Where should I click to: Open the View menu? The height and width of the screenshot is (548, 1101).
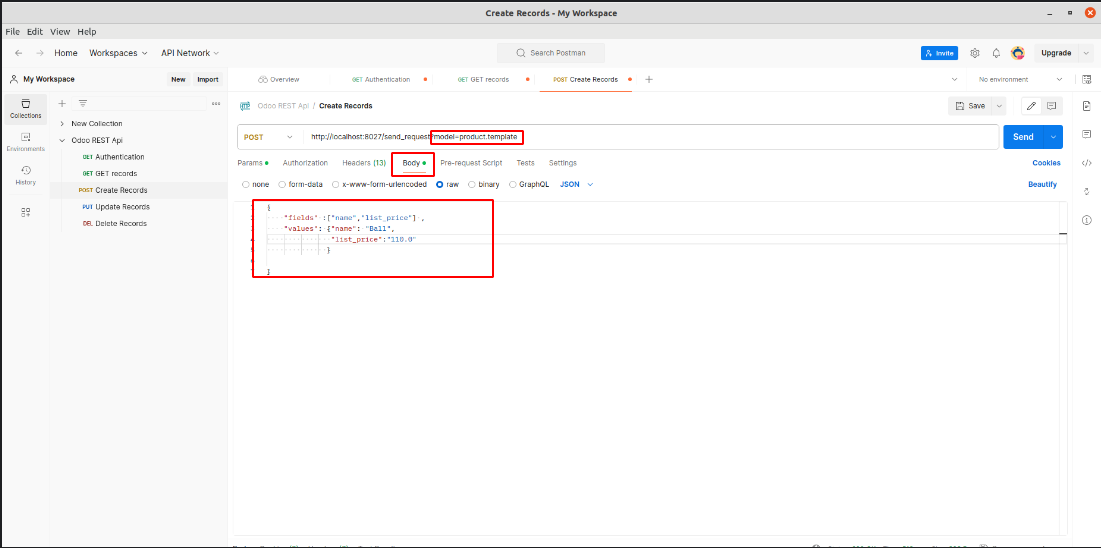[60, 32]
